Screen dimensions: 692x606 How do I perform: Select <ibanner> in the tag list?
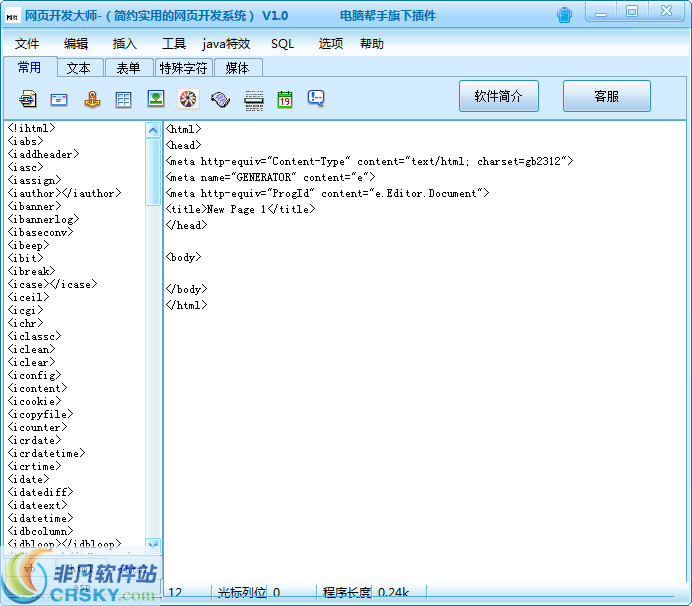pos(34,206)
